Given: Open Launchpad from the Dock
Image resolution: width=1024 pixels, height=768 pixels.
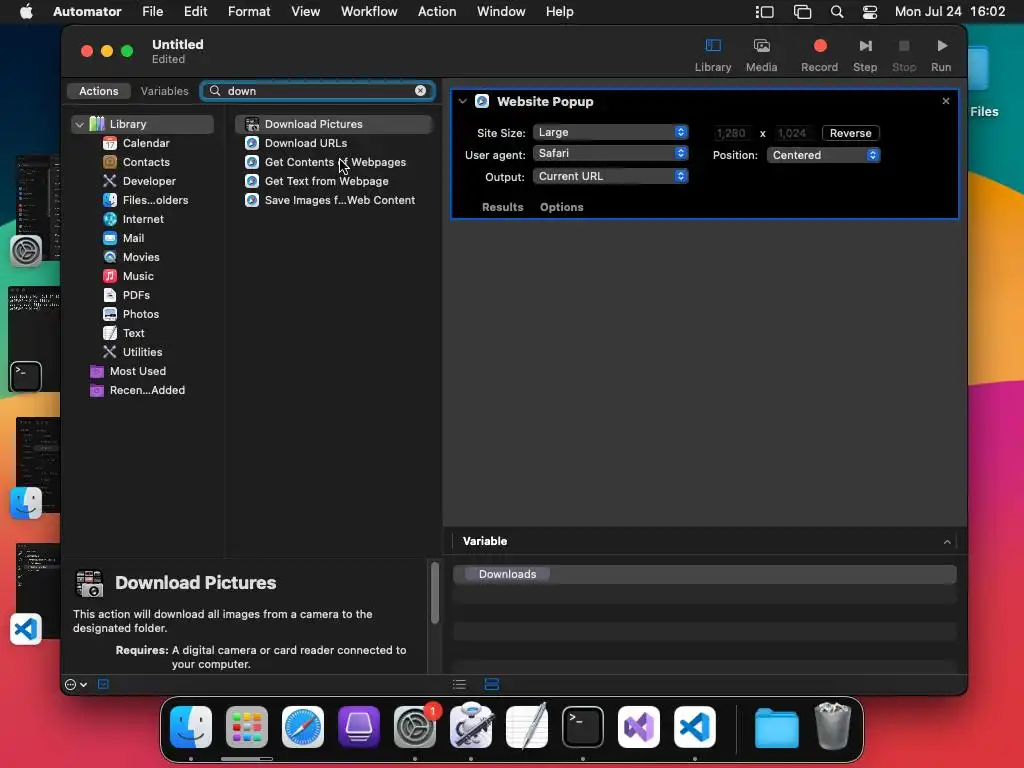Looking at the screenshot, I should coord(247,727).
